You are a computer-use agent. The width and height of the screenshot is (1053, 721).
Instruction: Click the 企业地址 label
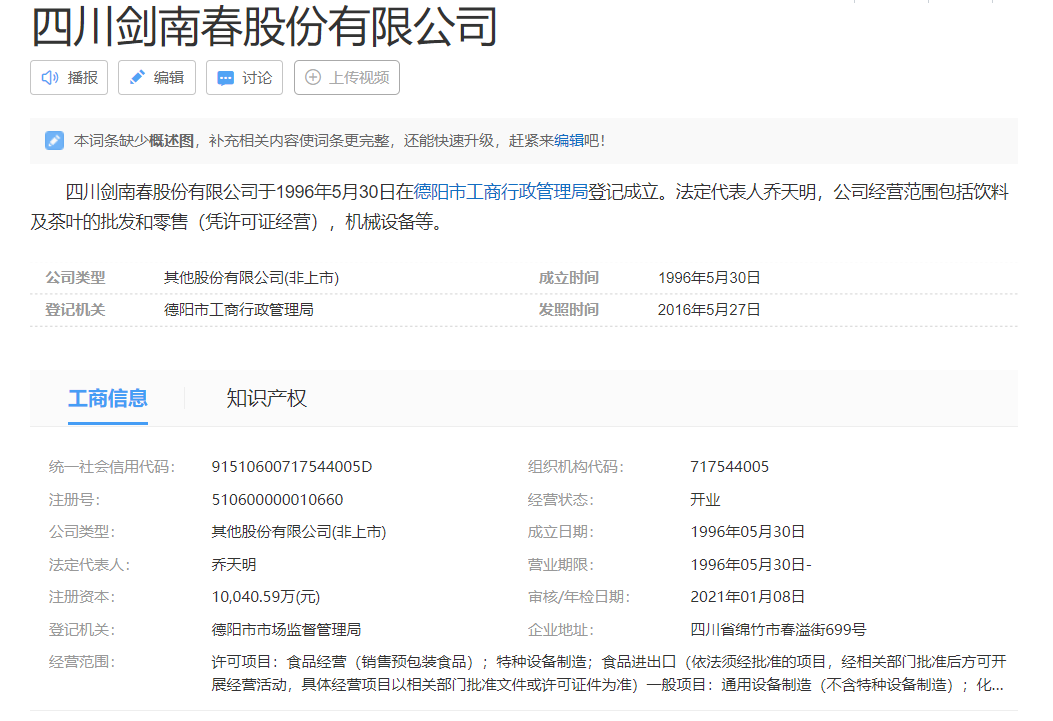coord(560,630)
